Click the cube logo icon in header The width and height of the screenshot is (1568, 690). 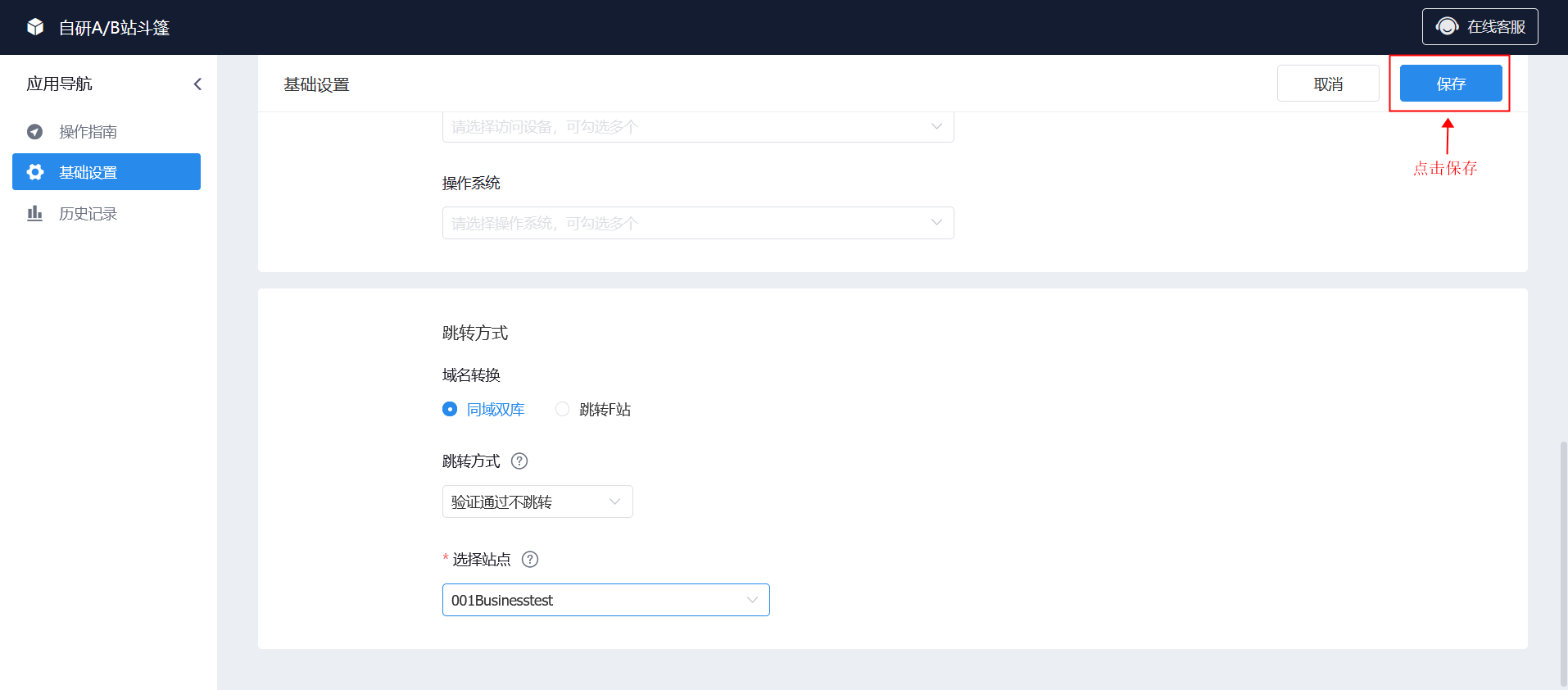click(35, 27)
